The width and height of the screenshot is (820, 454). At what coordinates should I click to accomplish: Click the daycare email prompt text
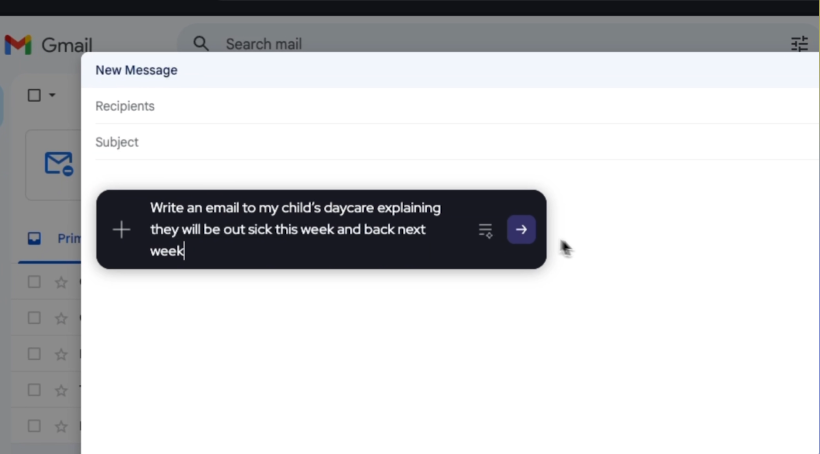pos(295,229)
